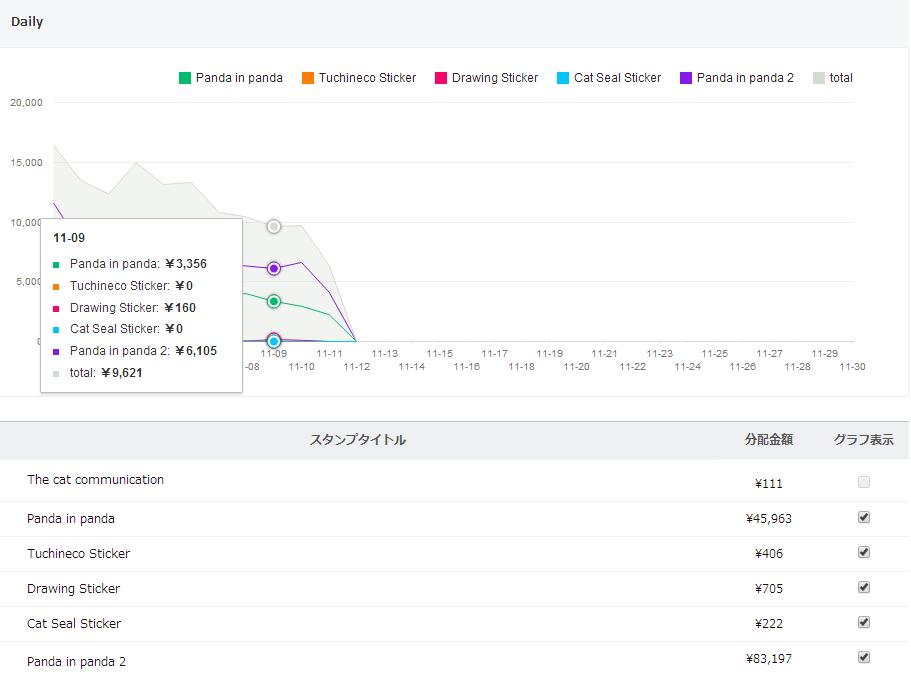The height and width of the screenshot is (680, 911).
Task: Uncheck Panda in panda graph display
Action: click(864, 517)
